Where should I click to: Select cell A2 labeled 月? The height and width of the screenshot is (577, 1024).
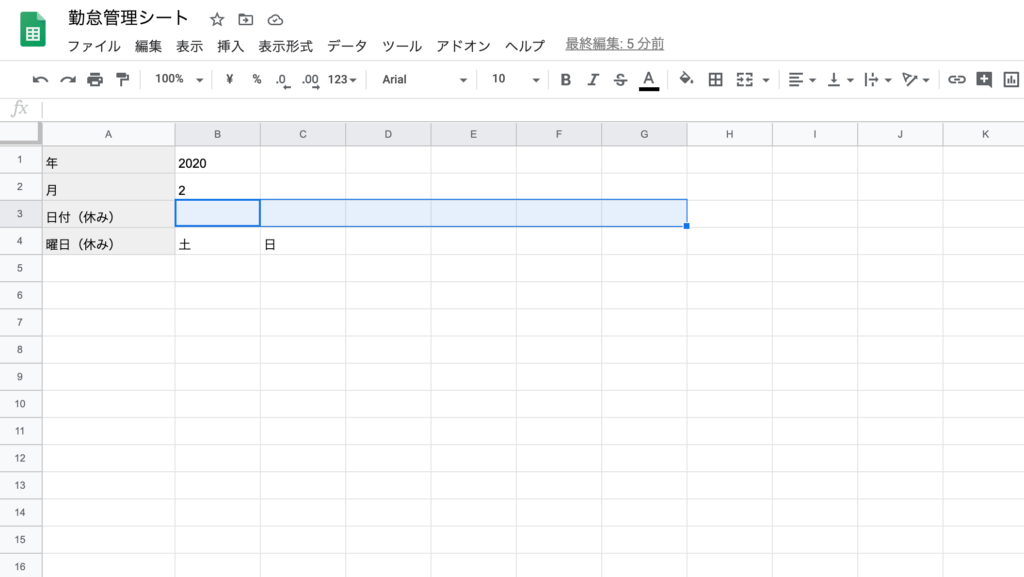[108, 187]
